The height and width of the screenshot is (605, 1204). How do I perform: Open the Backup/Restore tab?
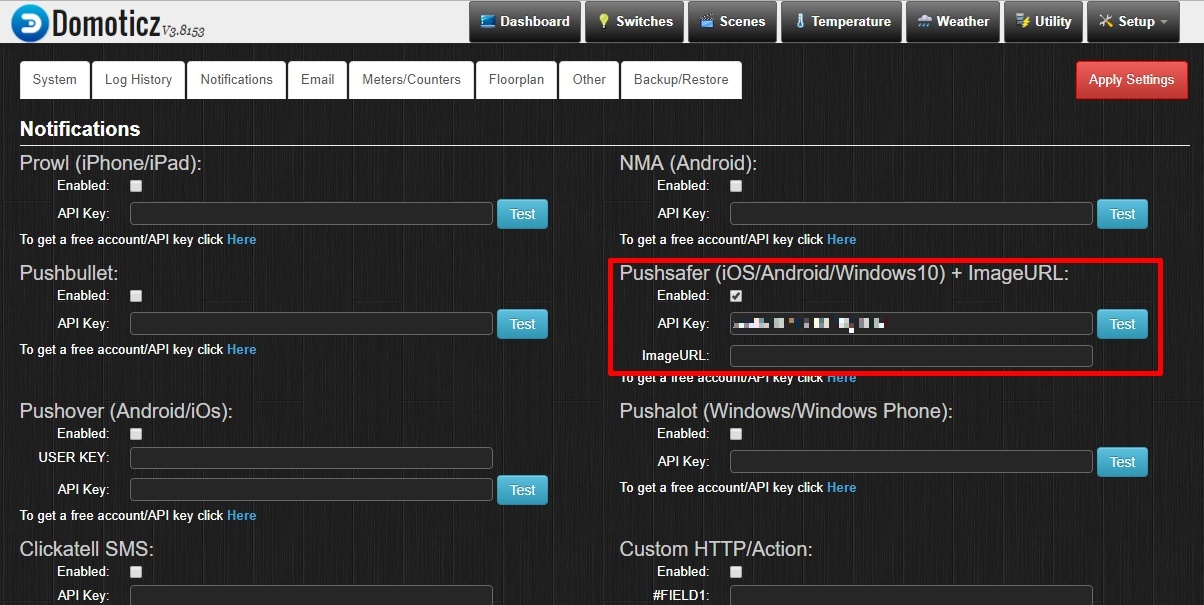(681, 80)
